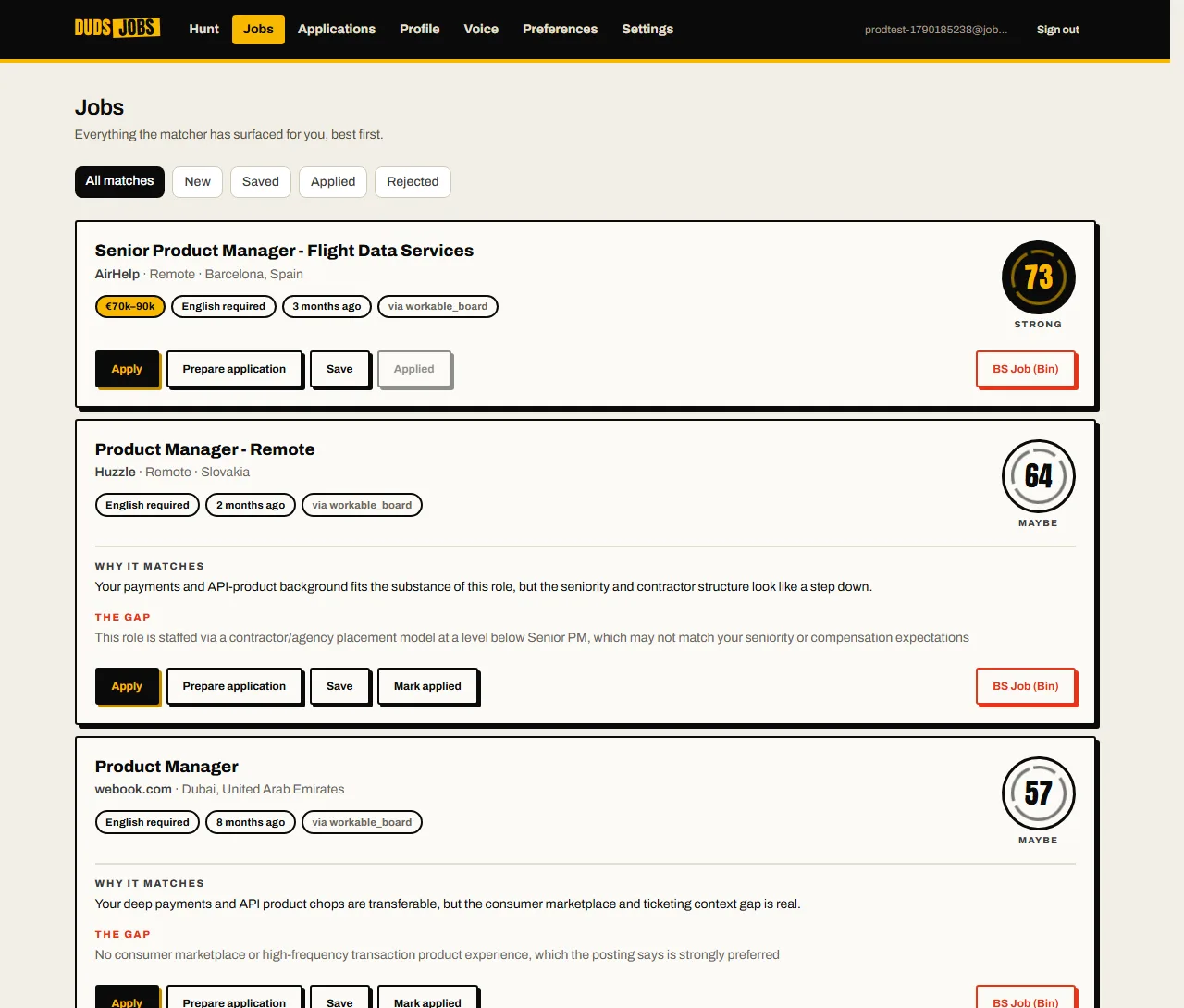Select the All matches filter

point(119,182)
